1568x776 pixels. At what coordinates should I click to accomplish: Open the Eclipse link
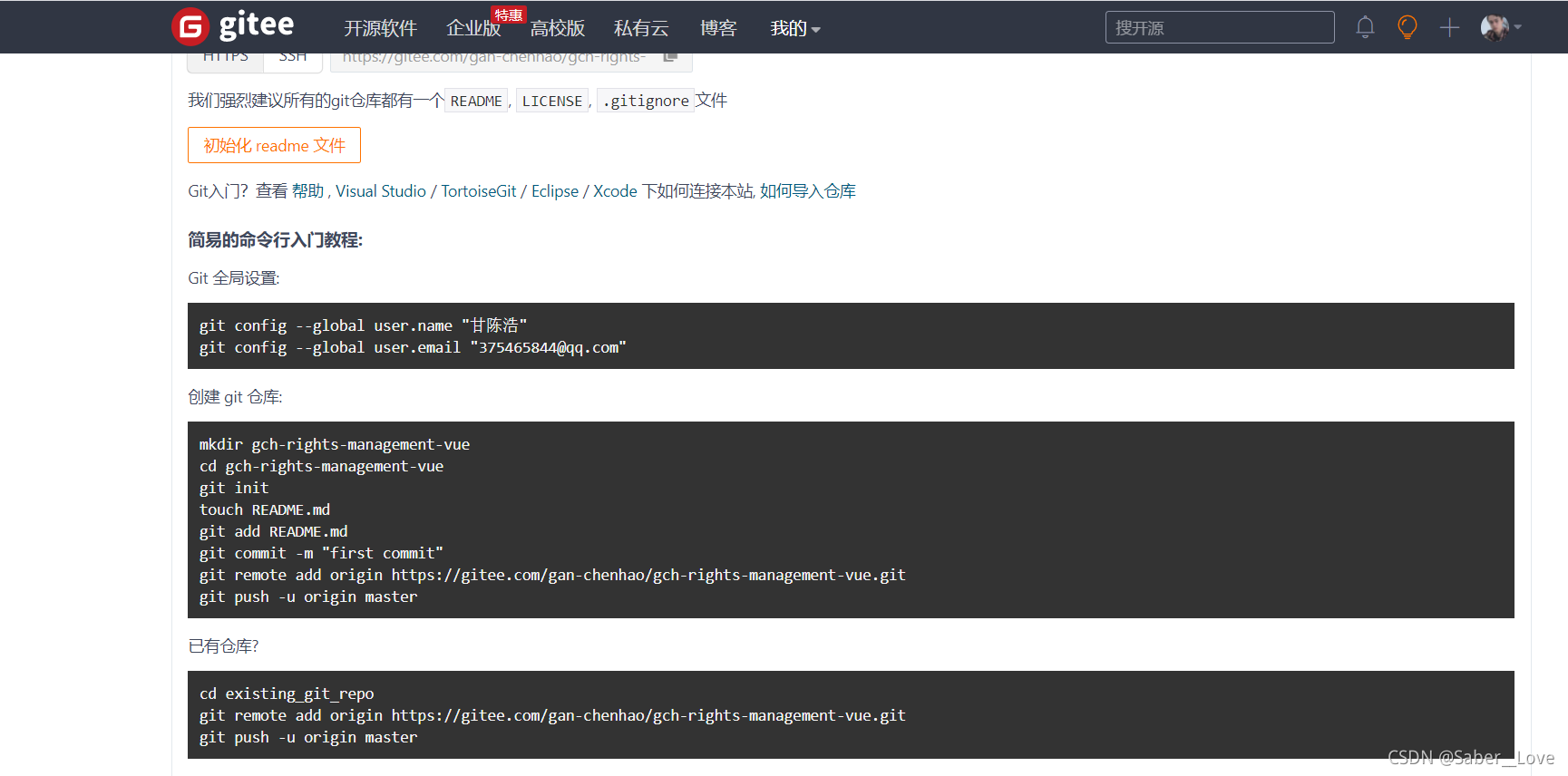555,191
